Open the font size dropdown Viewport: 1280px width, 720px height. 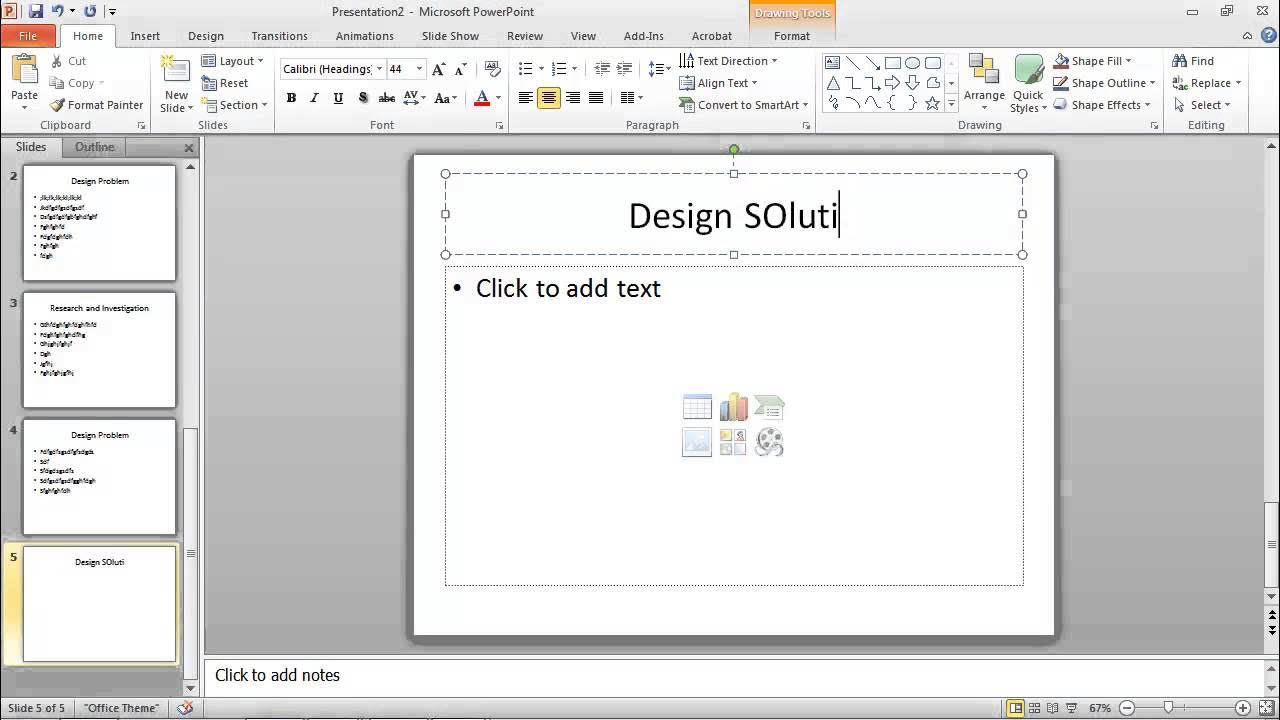click(419, 69)
